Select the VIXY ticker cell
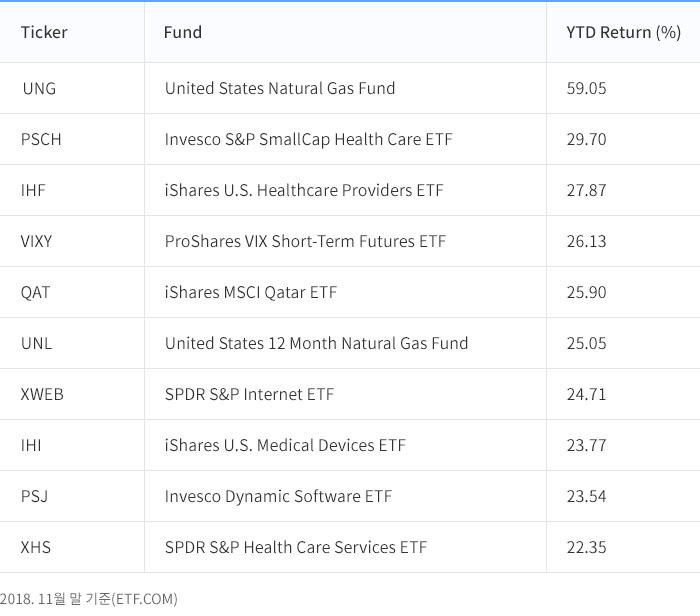Image resolution: width=700 pixels, height=616 pixels. tap(37, 241)
